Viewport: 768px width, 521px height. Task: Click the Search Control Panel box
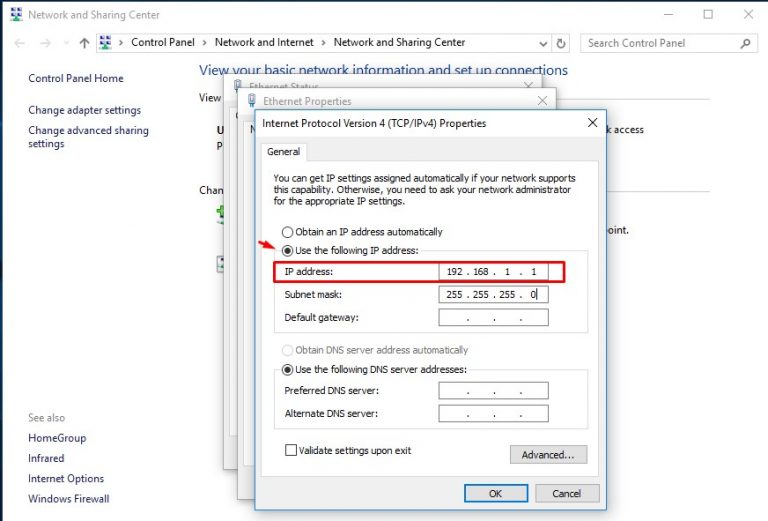coord(669,43)
